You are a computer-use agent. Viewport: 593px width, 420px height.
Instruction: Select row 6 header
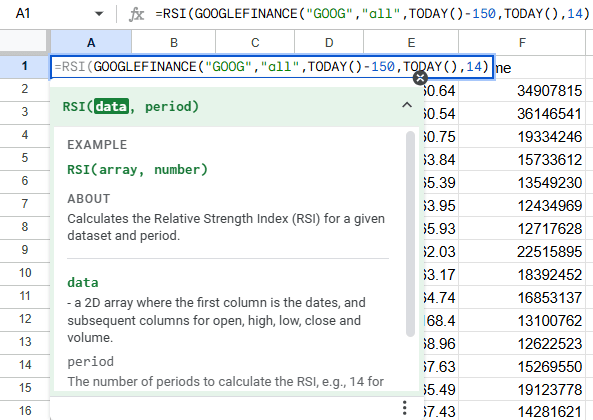25,181
